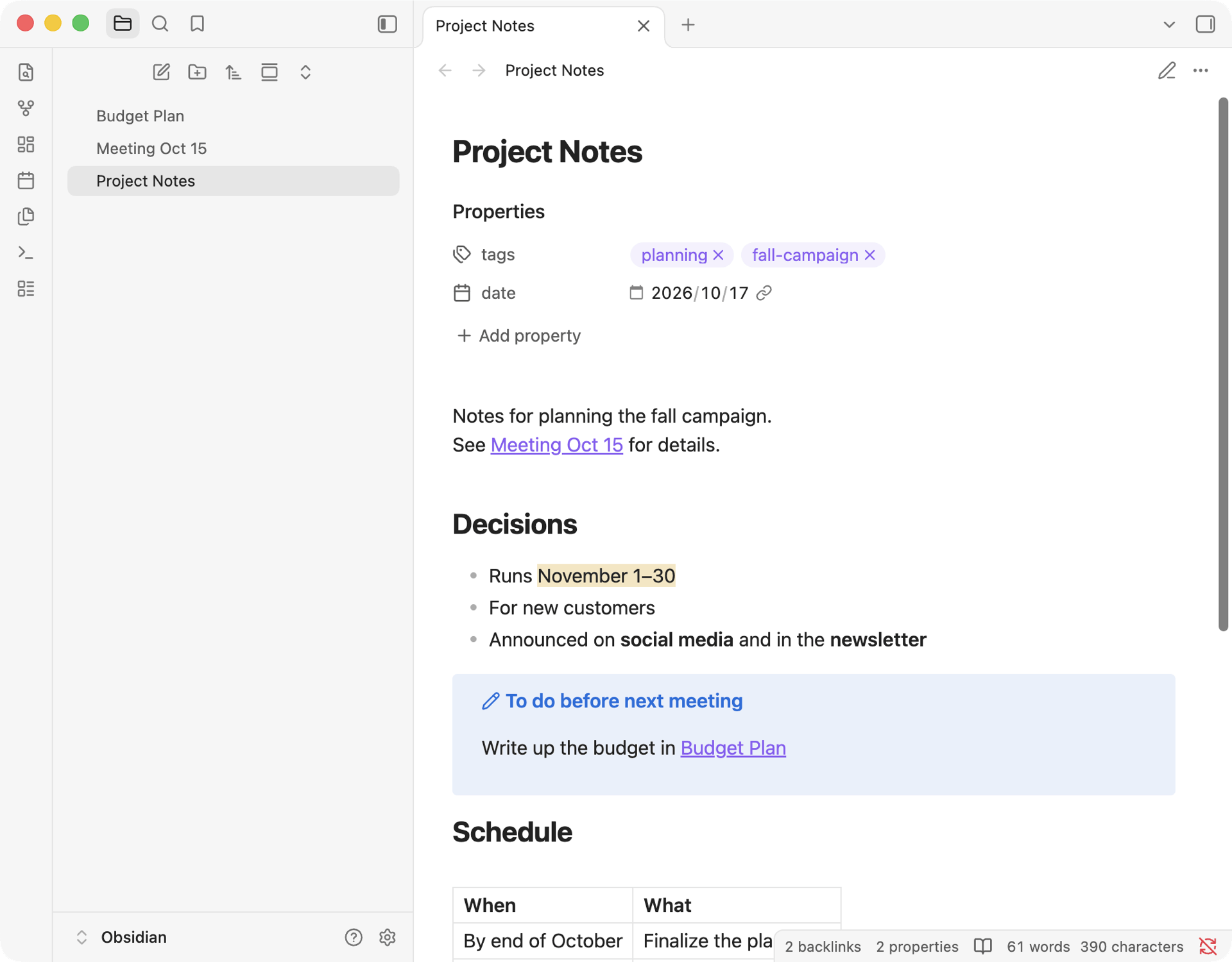The image size is (1232, 962).
Task: Toggle auto-reveal current file icon
Action: click(x=269, y=72)
